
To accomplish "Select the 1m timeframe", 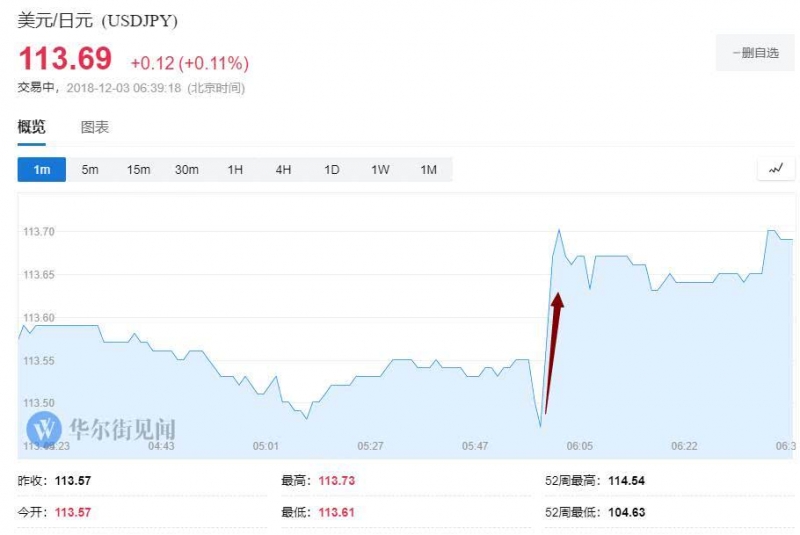I will coord(42,169).
